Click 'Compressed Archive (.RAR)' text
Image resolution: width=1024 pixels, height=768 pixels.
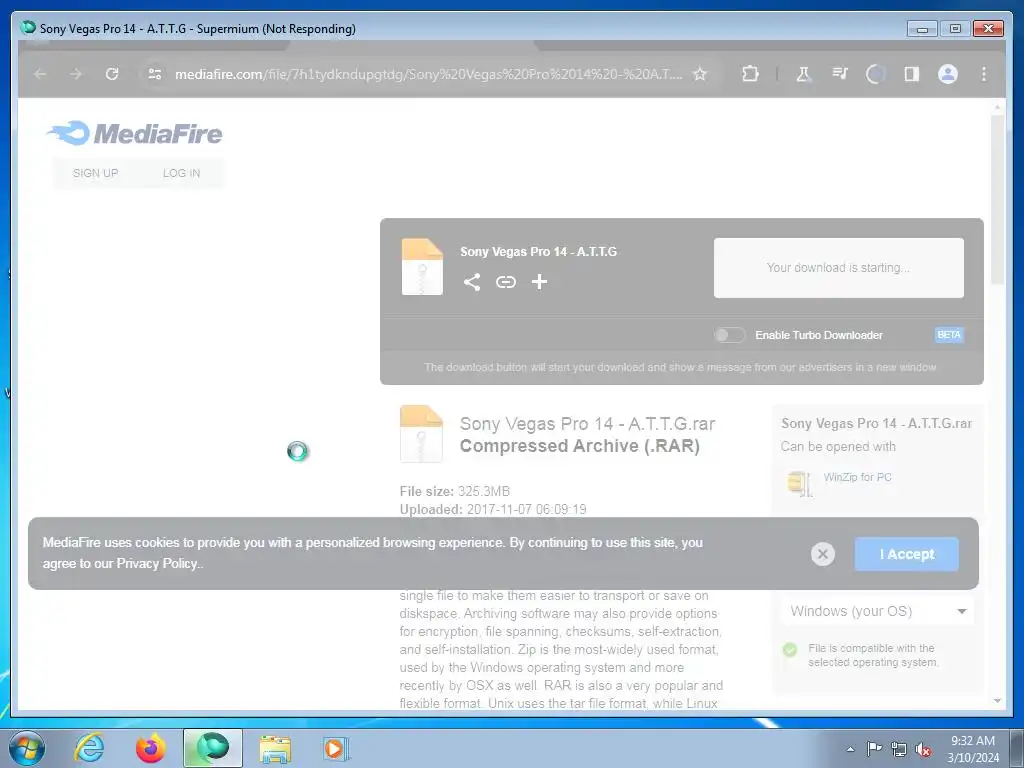[579, 446]
